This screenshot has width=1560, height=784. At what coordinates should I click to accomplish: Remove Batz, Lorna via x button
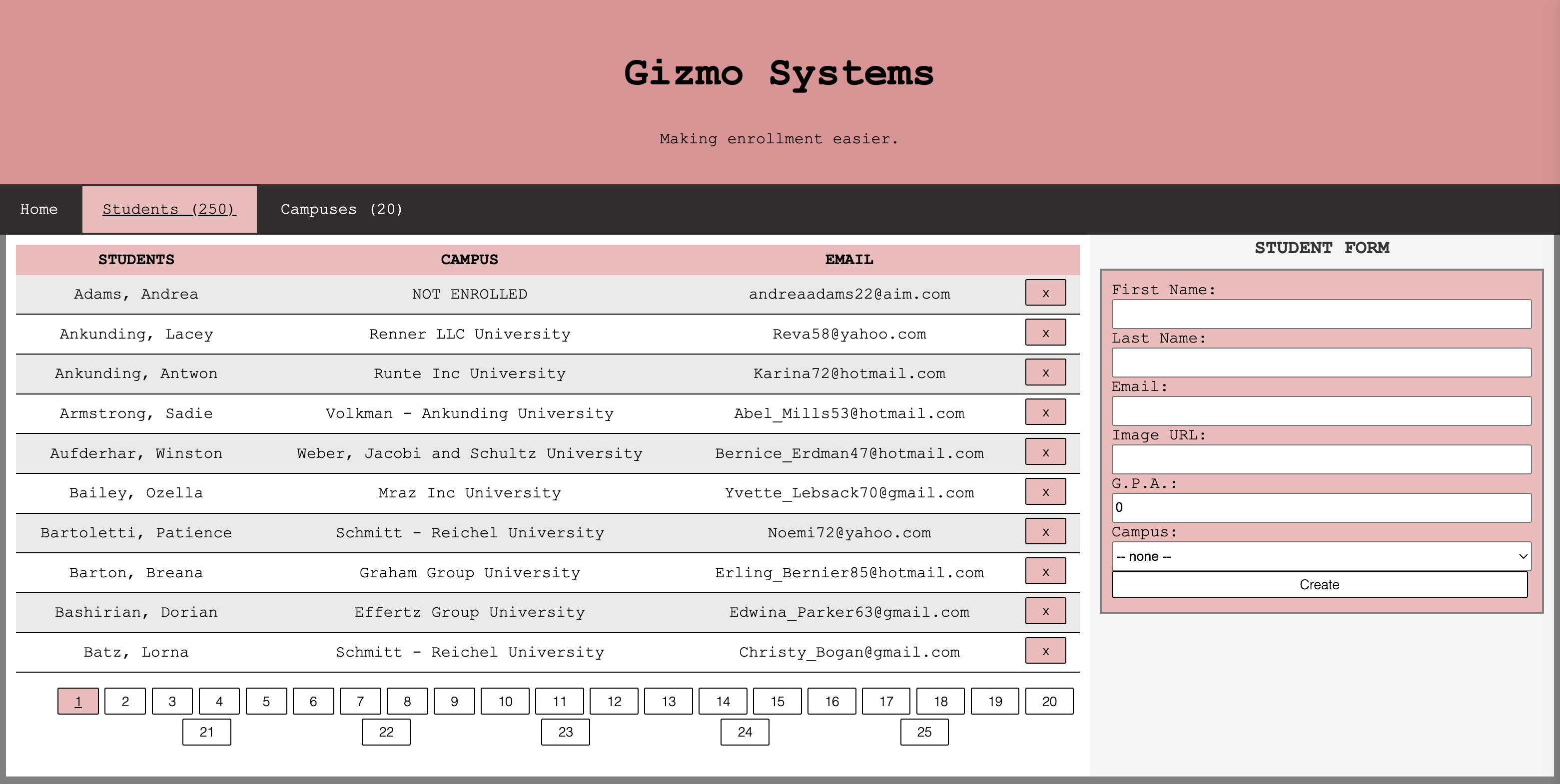[1045, 651]
